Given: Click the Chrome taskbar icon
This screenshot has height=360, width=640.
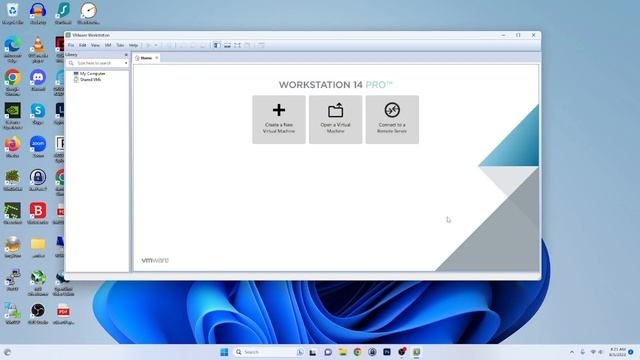Looking at the screenshot, I should (x=358, y=352).
